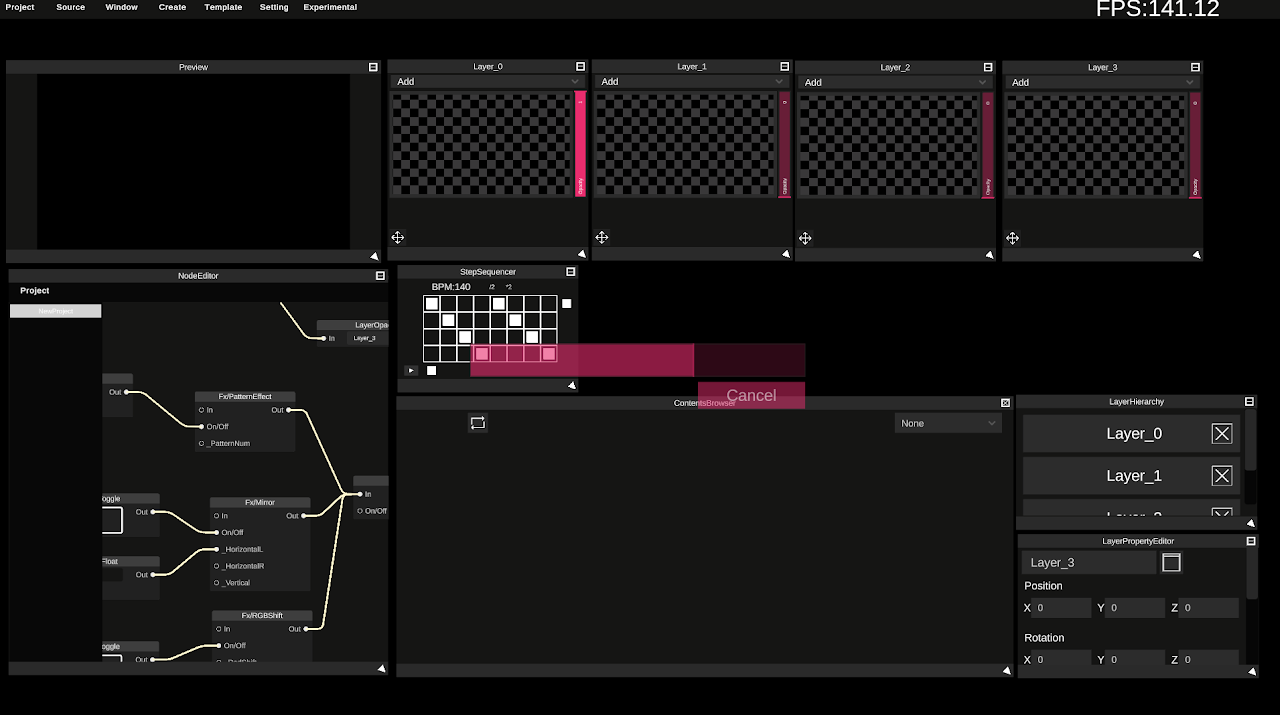The image size is (1280, 715).
Task: Click the /2 BPM divider button
Action: click(491, 287)
